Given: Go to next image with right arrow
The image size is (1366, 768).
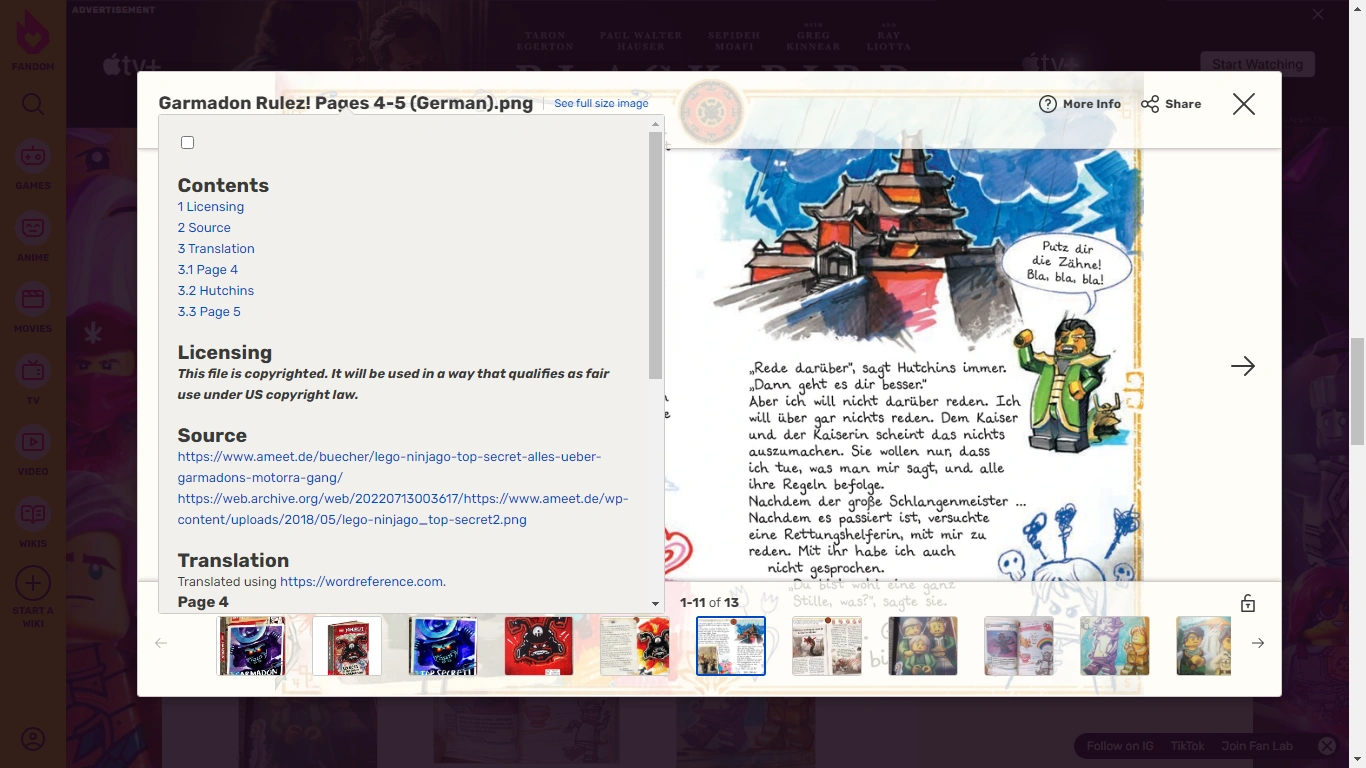Looking at the screenshot, I should pyautogui.click(x=1243, y=366).
